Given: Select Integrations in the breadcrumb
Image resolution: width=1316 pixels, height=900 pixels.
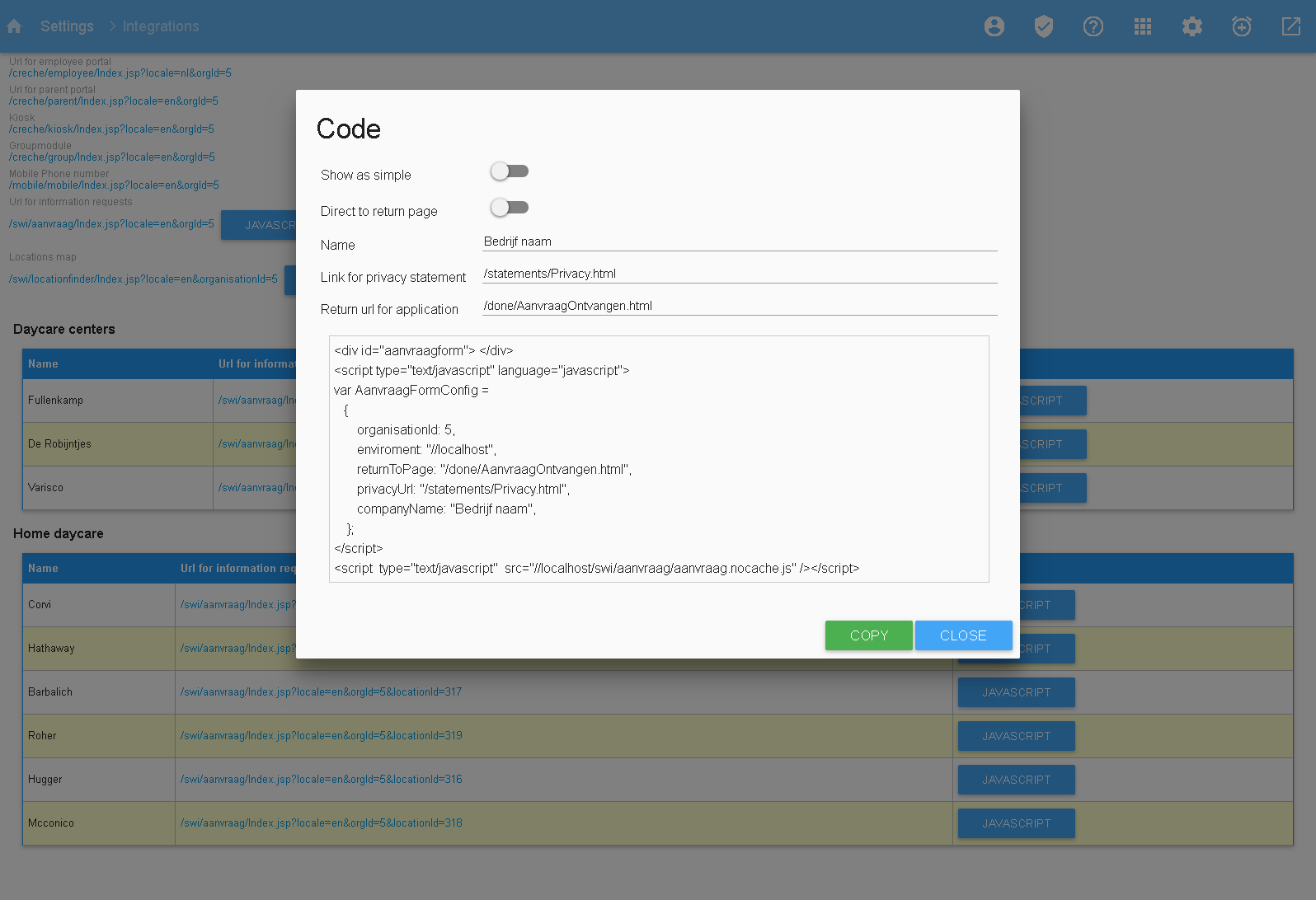Looking at the screenshot, I should pos(161,26).
